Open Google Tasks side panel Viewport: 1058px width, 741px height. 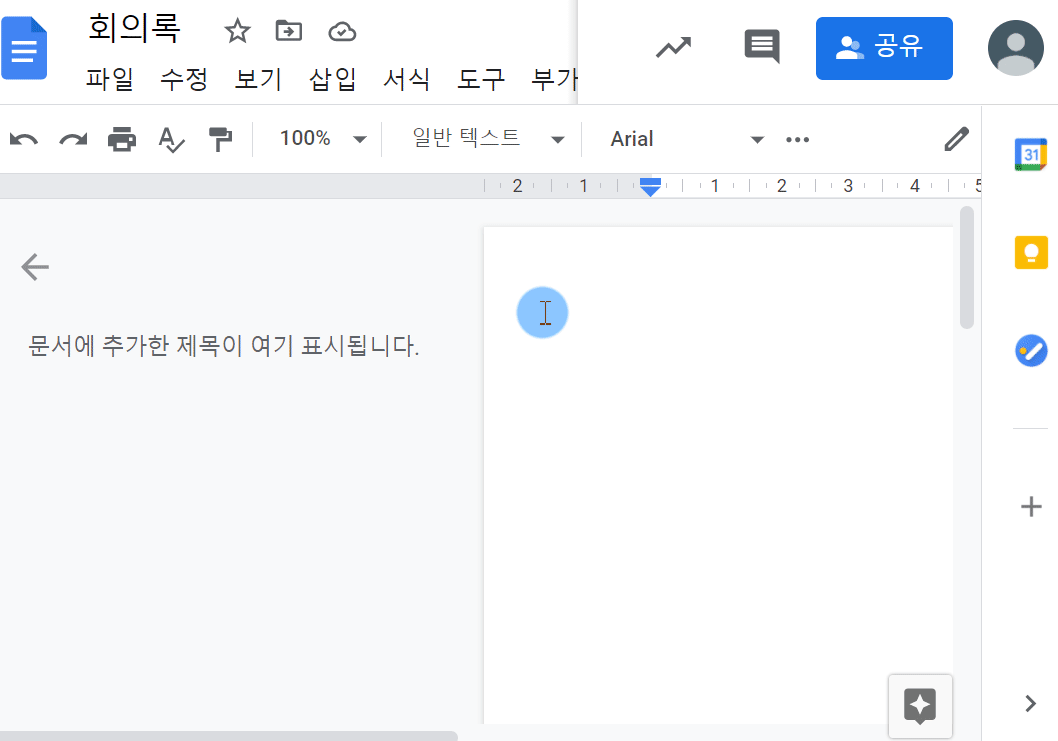pos(1031,351)
